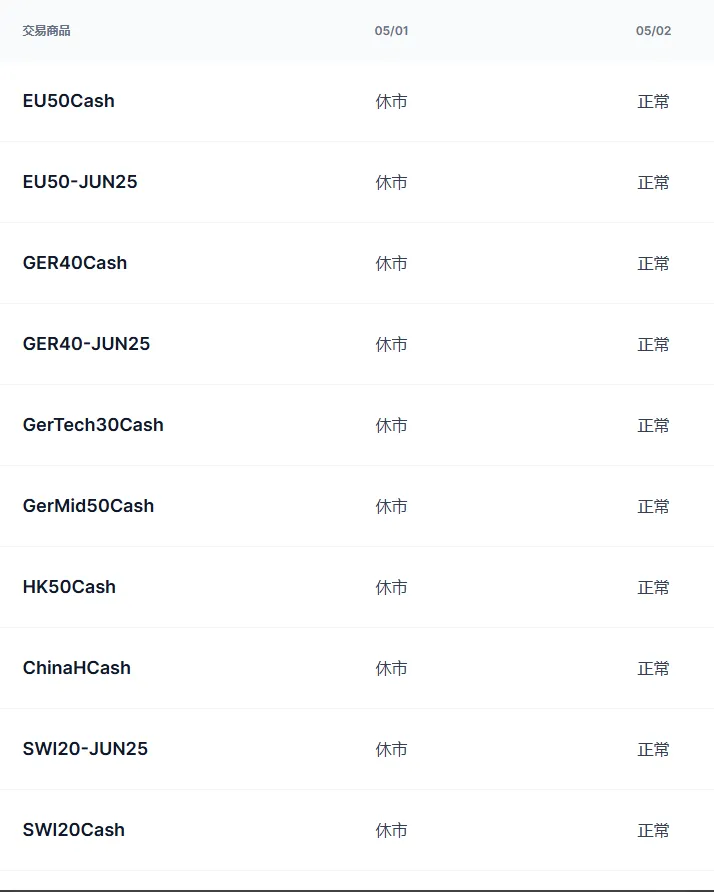Click the 05/01 column header

tap(391, 31)
